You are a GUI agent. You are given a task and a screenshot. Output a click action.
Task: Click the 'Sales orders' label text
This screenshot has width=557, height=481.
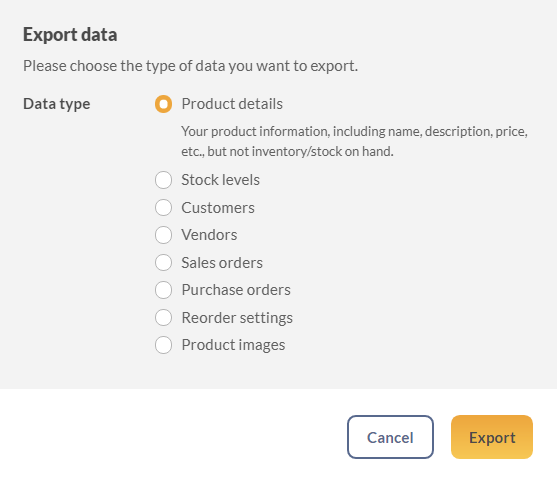coord(222,263)
